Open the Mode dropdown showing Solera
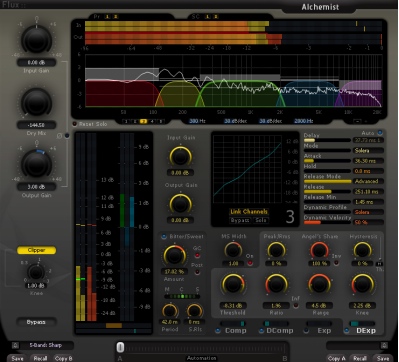399x362 pixels. pos(368,151)
